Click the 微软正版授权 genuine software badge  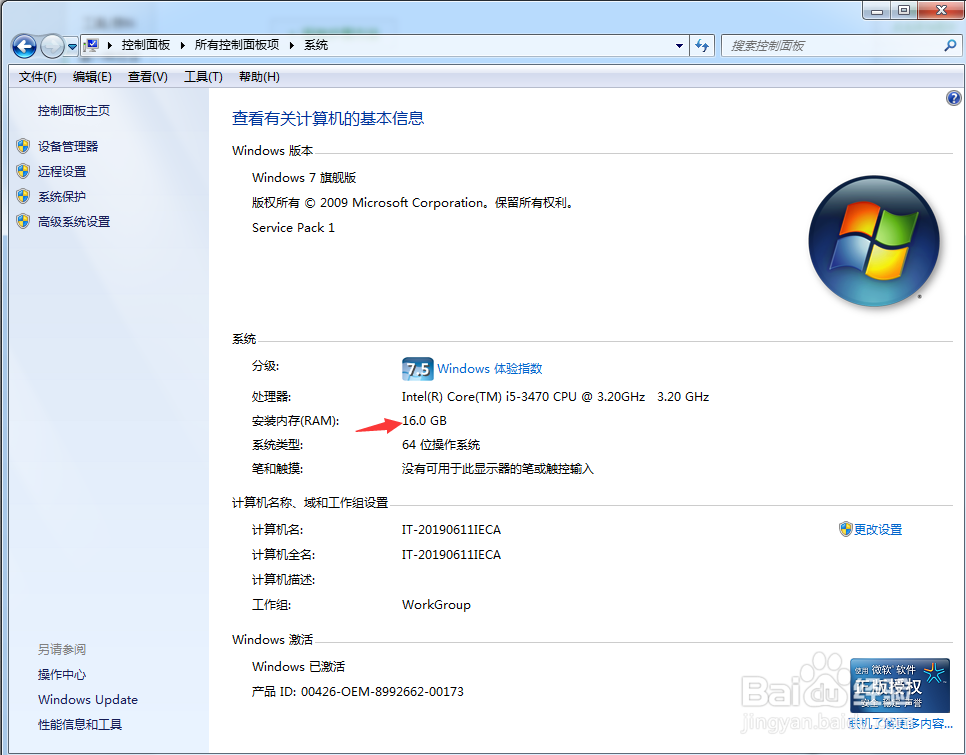[899, 685]
